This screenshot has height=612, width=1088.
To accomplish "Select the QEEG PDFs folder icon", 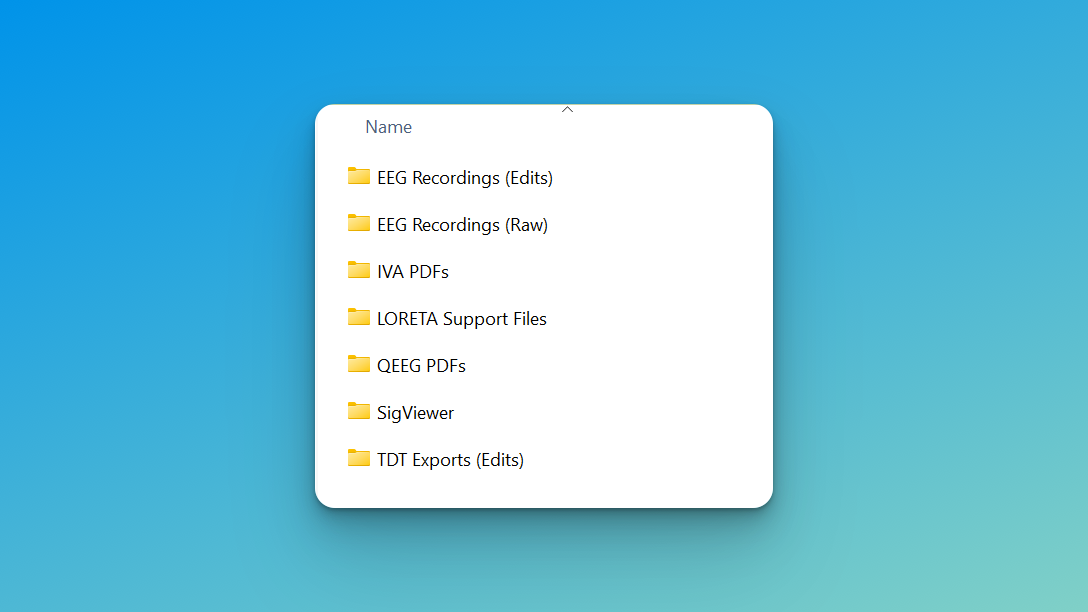I will (x=359, y=365).
